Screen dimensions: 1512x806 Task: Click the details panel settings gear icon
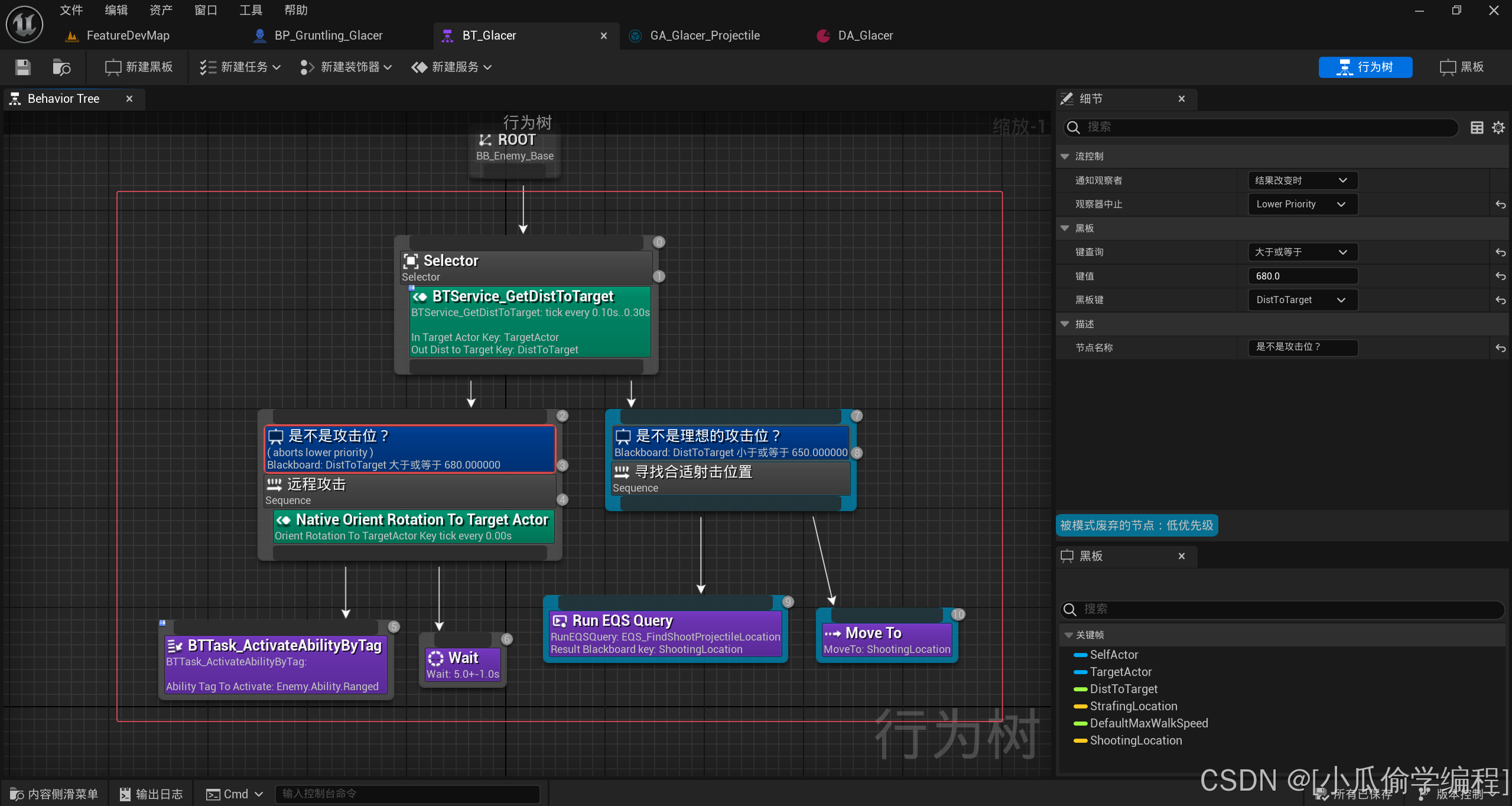click(x=1498, y=128)
